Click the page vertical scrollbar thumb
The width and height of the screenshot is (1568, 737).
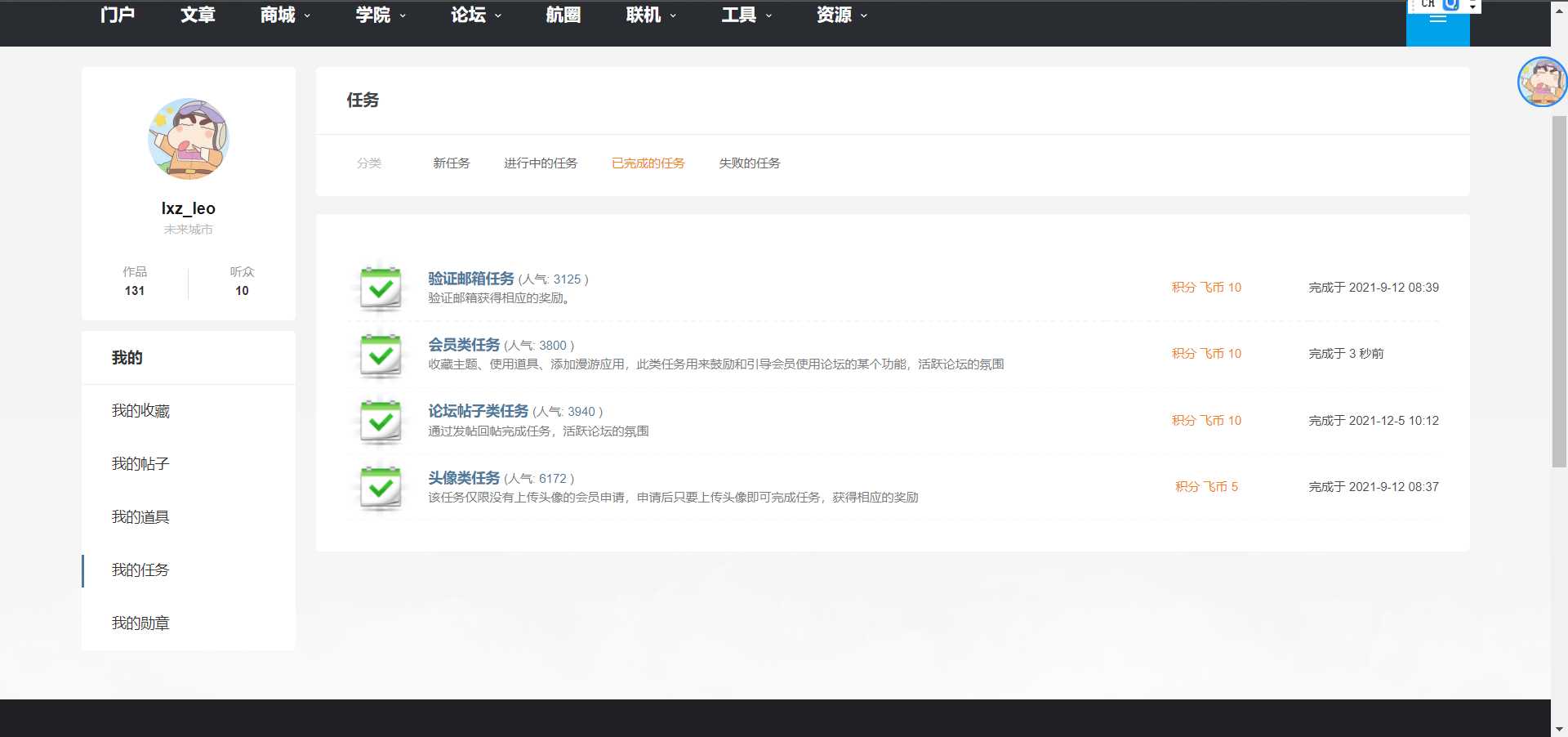(x=1559, y=291)
